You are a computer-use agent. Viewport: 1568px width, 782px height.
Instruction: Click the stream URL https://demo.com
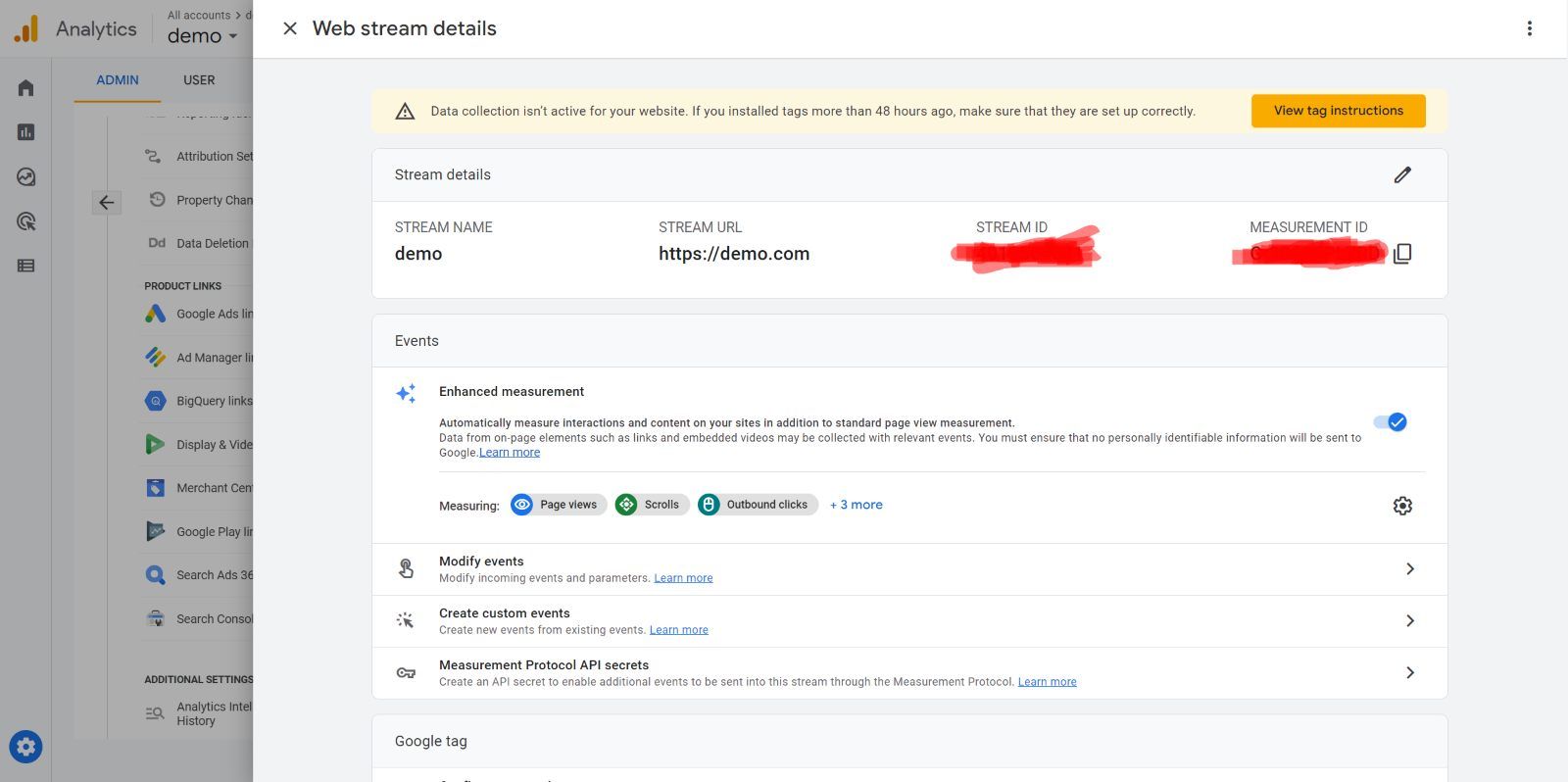734,254
